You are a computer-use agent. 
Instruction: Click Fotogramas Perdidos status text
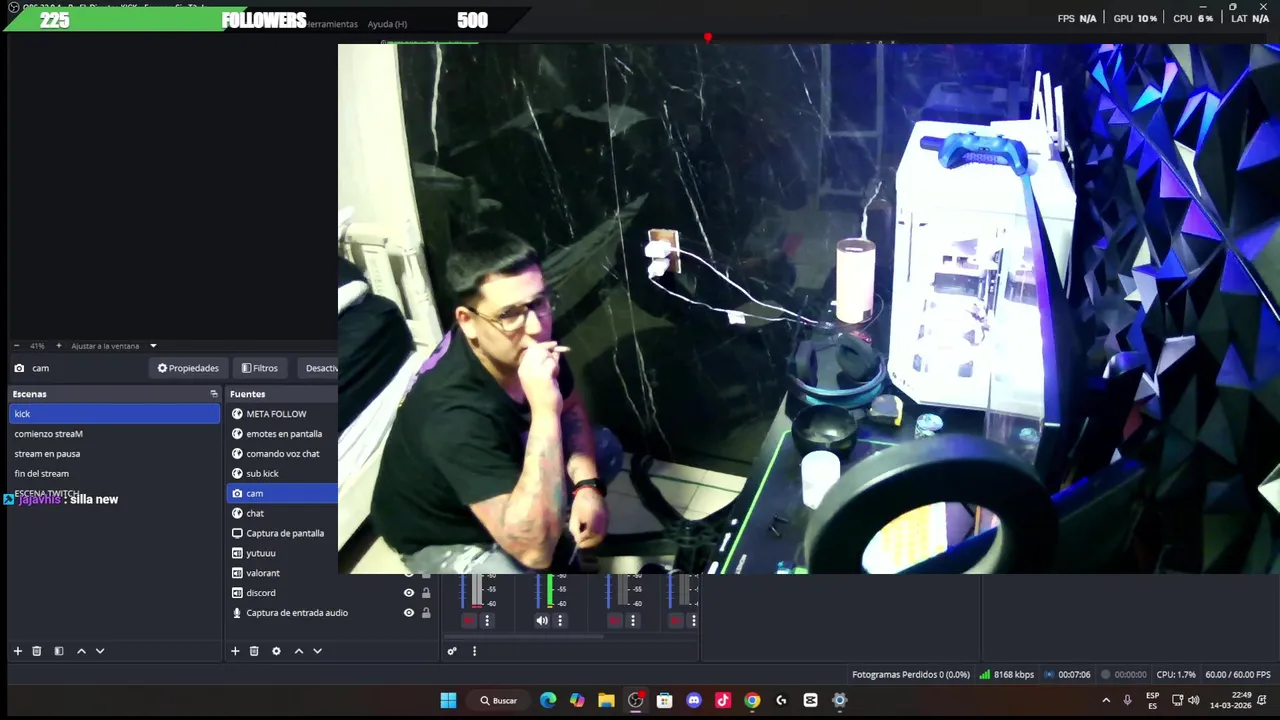pos(911,675)
